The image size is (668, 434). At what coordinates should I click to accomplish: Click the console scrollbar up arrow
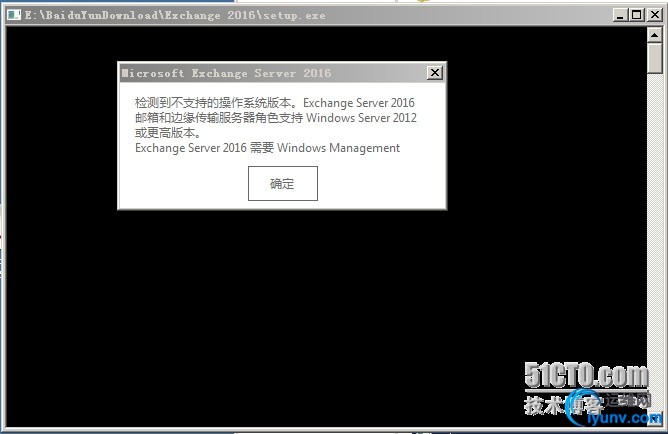click(x=654, y=34)
